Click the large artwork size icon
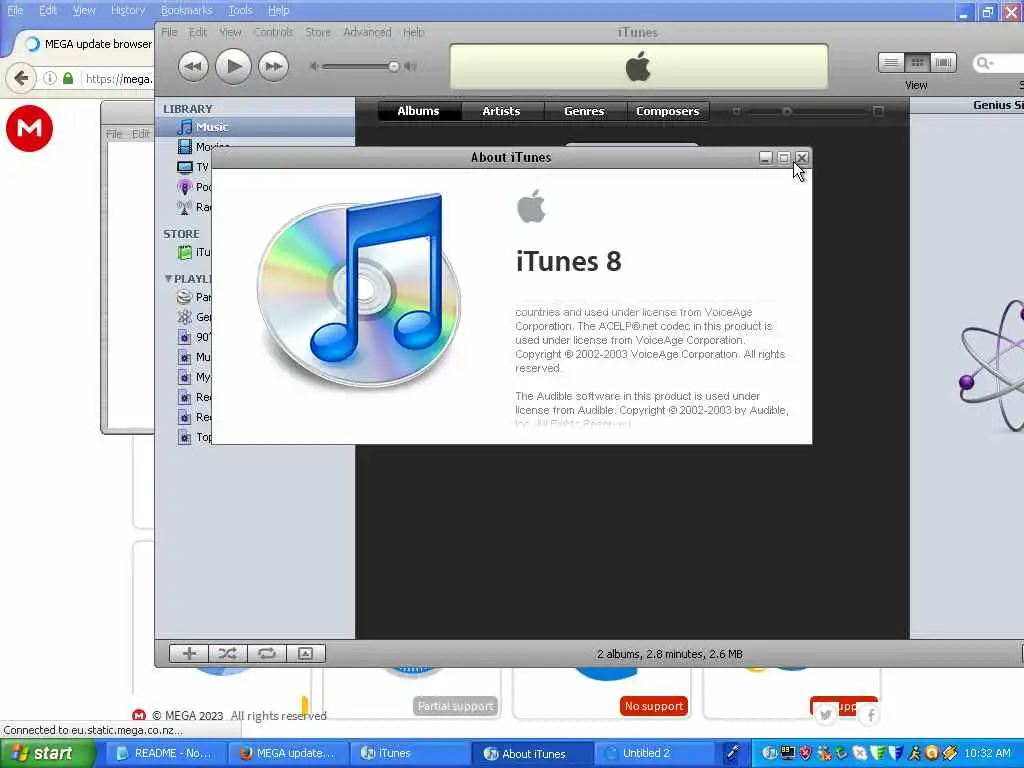This screenshot has height=768, width=1024. click(x=878, y=112)
